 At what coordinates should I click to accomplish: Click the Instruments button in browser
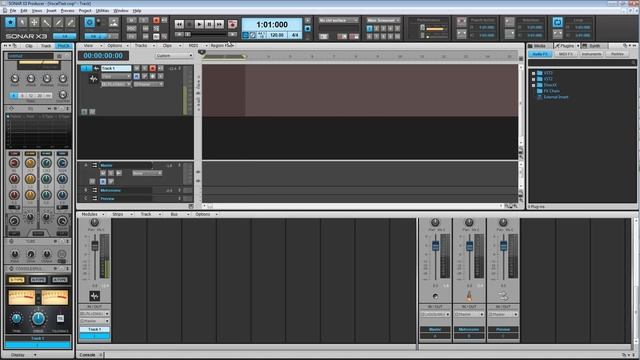pyautogui.click(x=591, y=54)
